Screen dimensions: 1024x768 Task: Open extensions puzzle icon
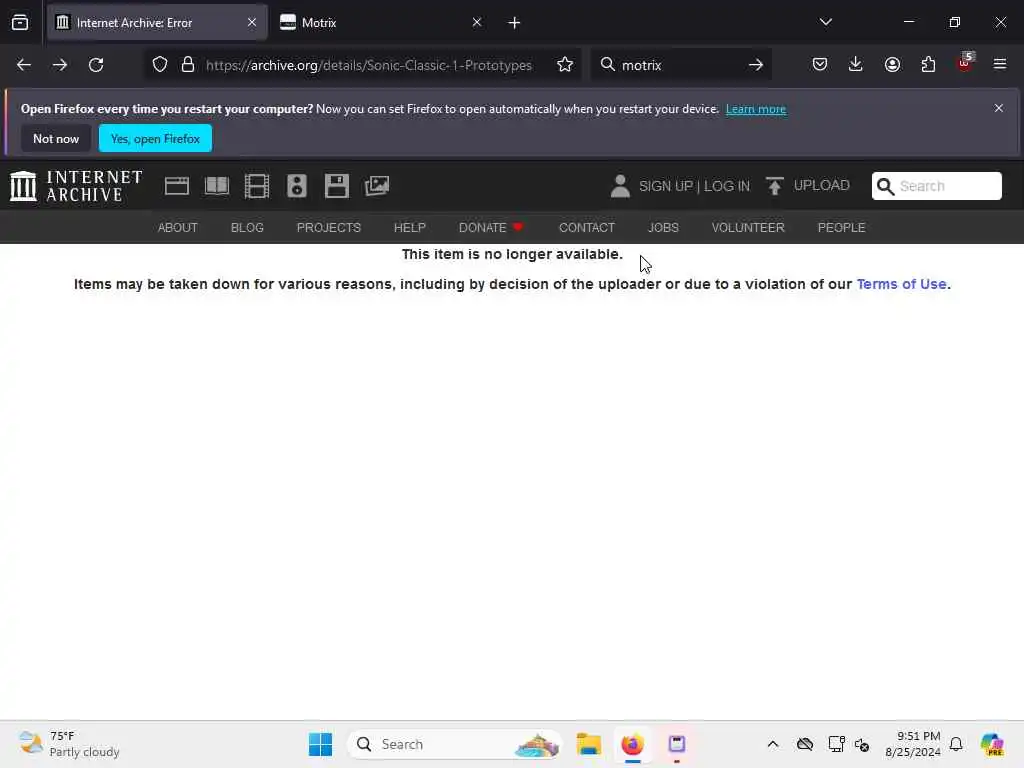[928, 65]
